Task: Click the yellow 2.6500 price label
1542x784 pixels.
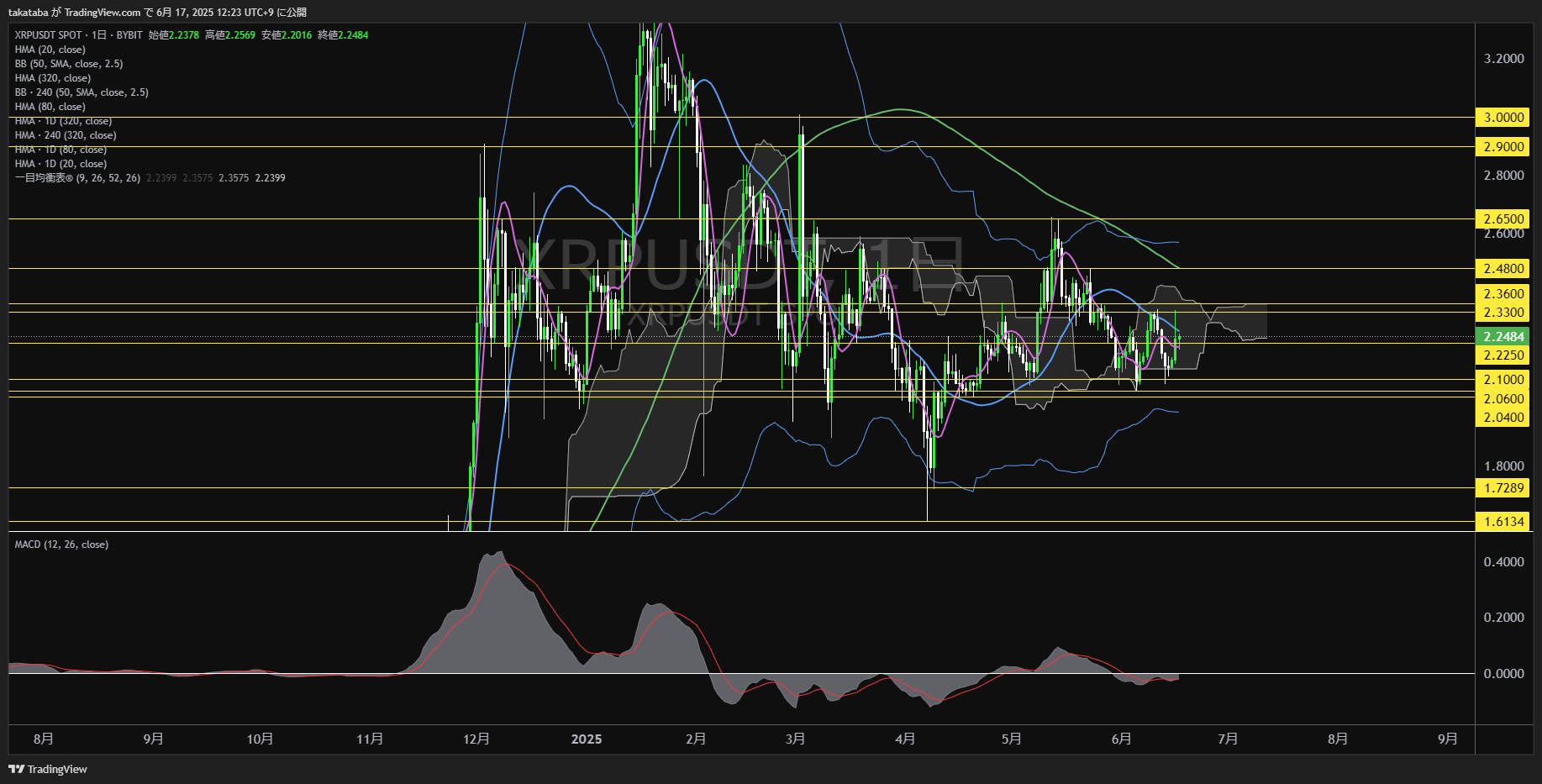Action: click(x=1503, y=219)
